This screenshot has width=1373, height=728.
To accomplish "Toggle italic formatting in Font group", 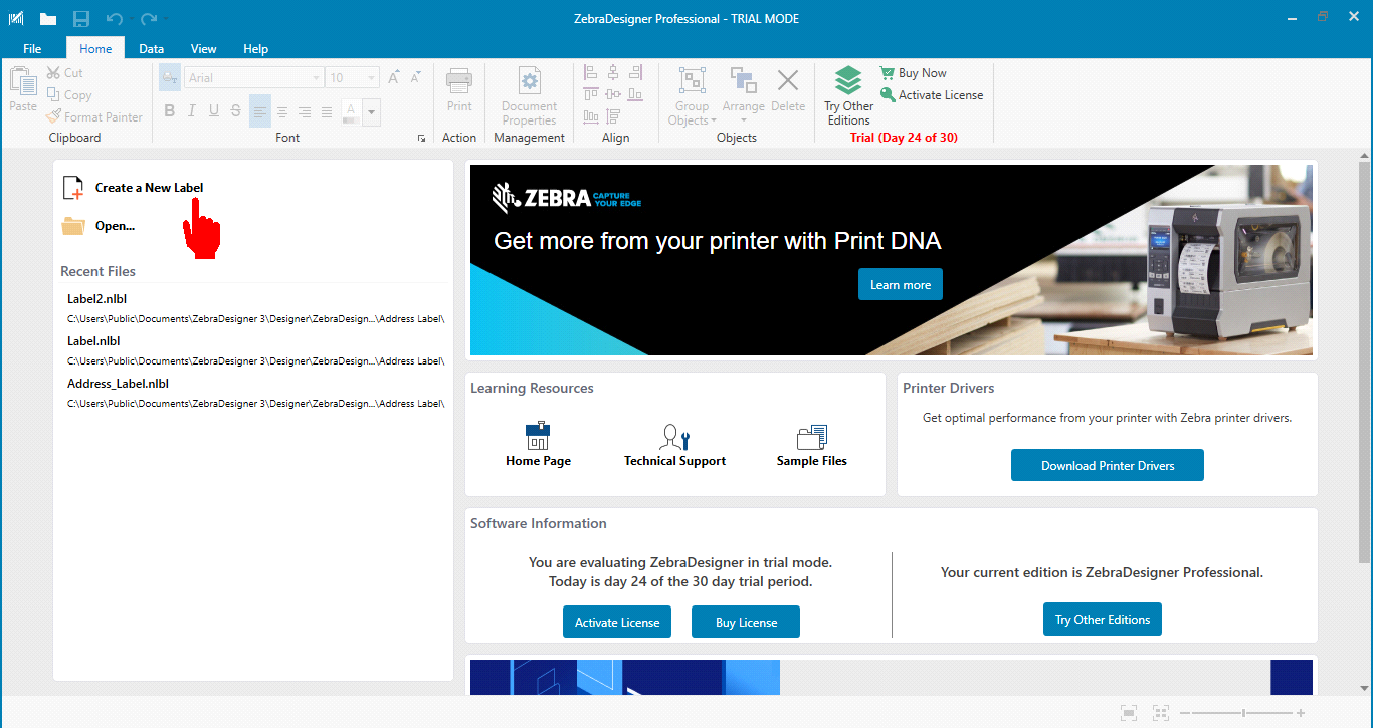I will point(191,111).
